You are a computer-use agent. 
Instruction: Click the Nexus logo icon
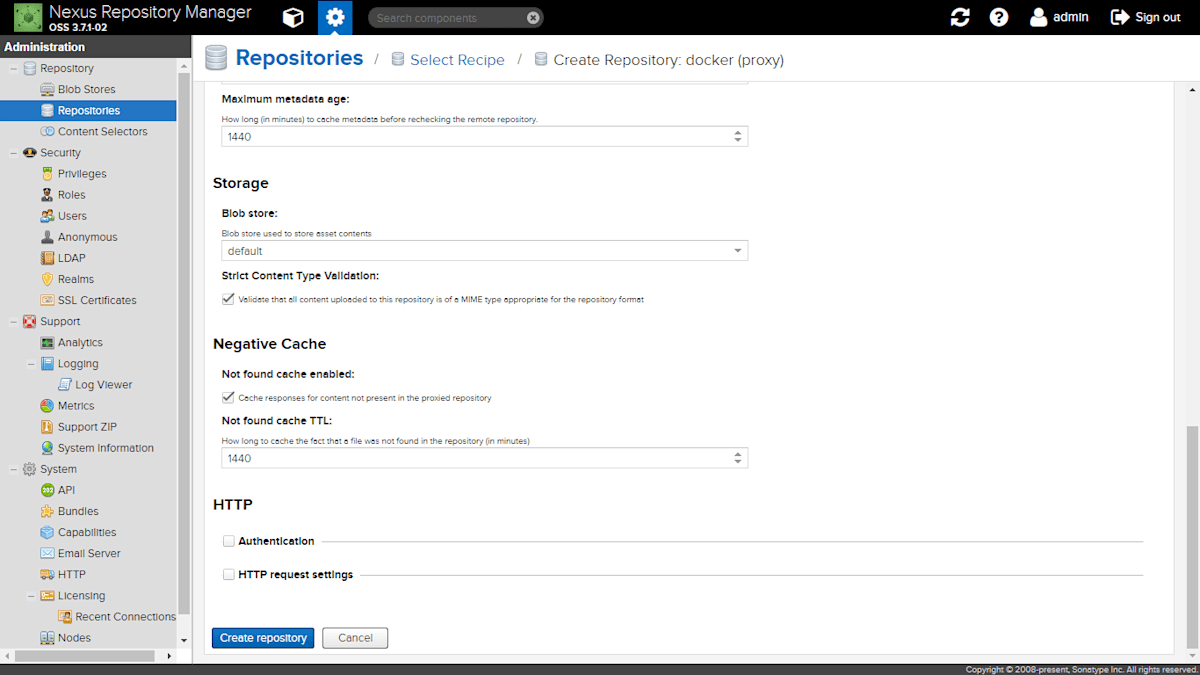pyautogui.click(x=28, y=18)
